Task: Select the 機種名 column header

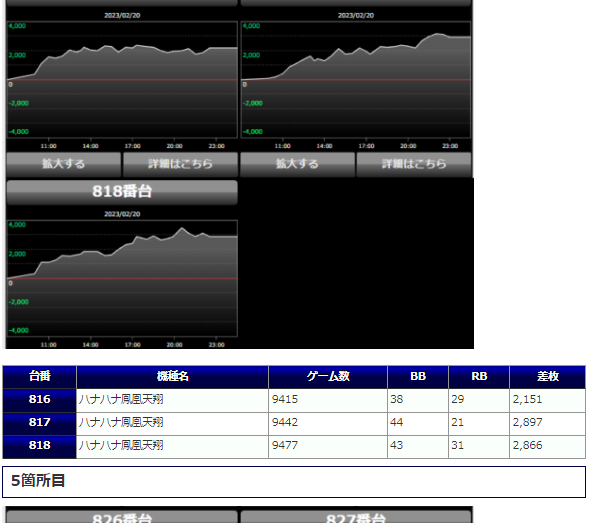Action: [x=172, y=377]
